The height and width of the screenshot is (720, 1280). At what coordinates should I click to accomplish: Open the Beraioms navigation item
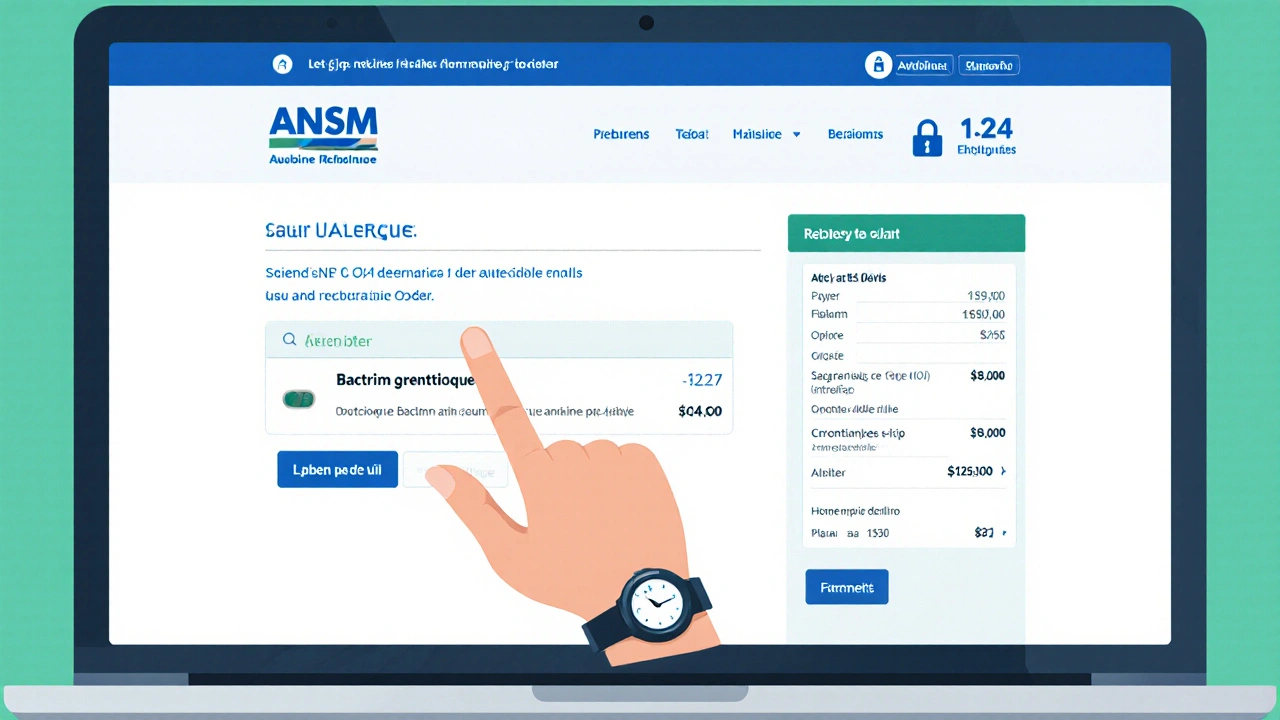(x=855, y=133)
